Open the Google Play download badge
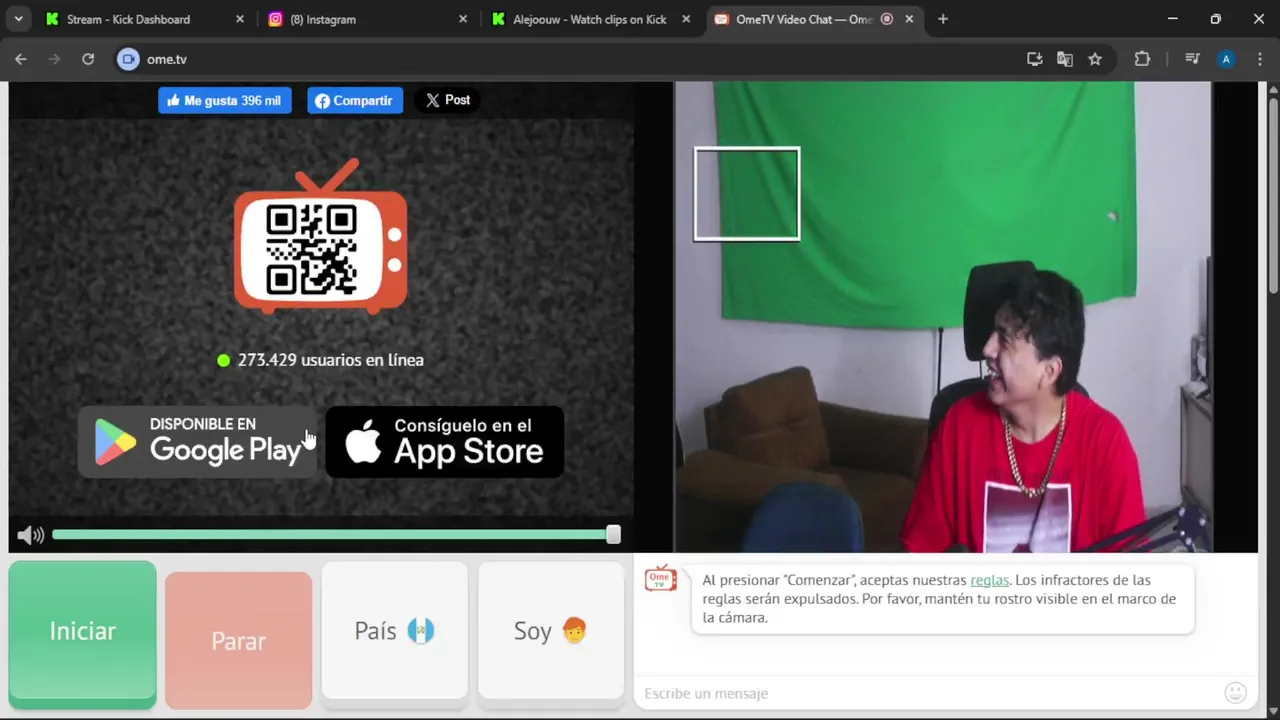This screenshot has width=1280, height=720. (x=198, y=441)
